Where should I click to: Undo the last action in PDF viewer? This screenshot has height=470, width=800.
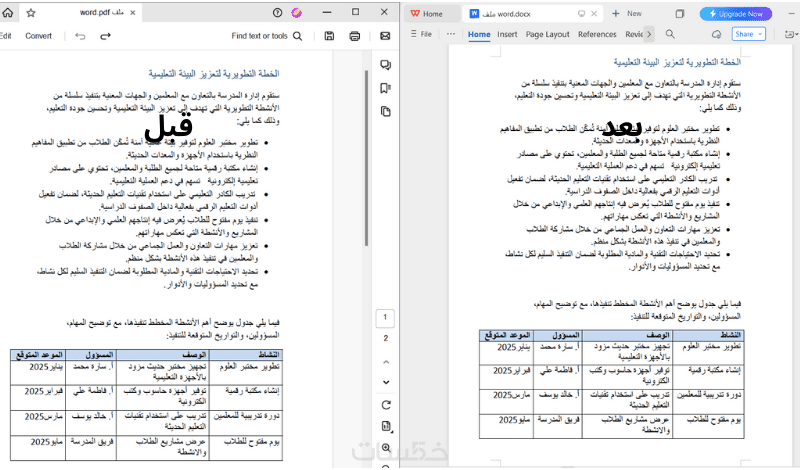(80, 36)
